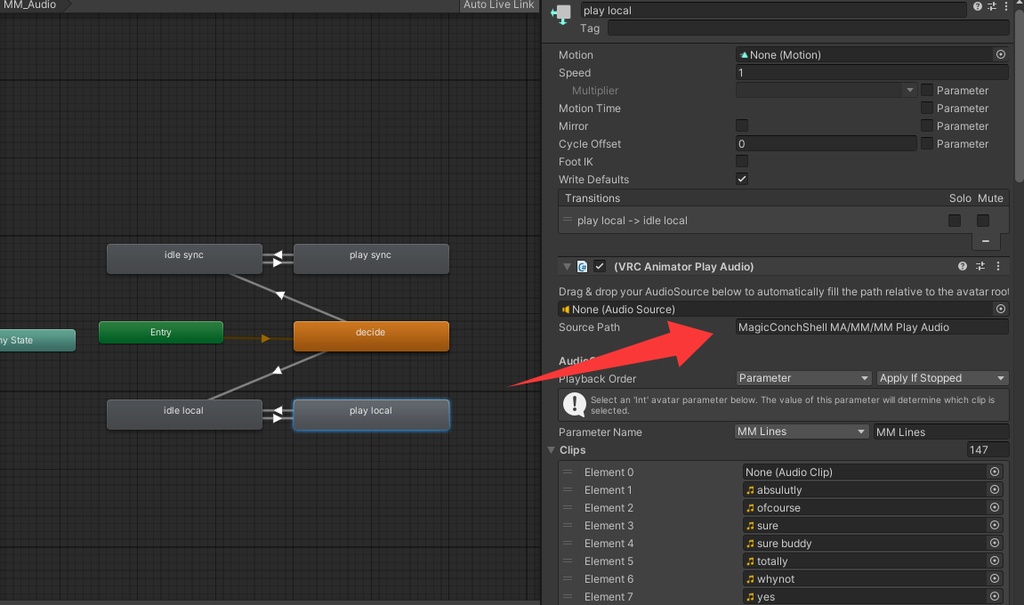
Task: Select the Any State node
Action: click(x=37, y=340)
